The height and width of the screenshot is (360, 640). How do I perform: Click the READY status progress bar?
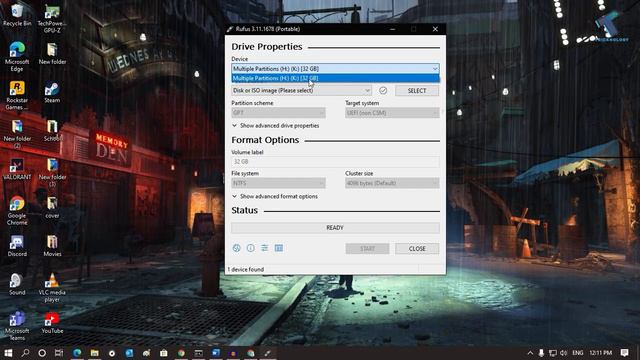336,228
